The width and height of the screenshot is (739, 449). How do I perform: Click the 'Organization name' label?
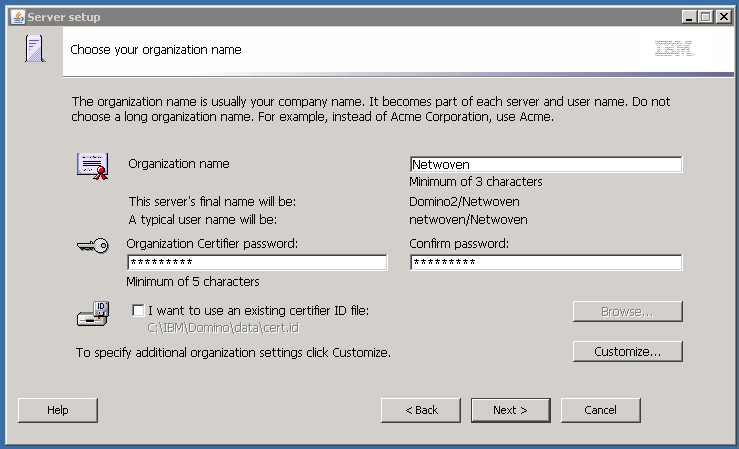(179, 164)
